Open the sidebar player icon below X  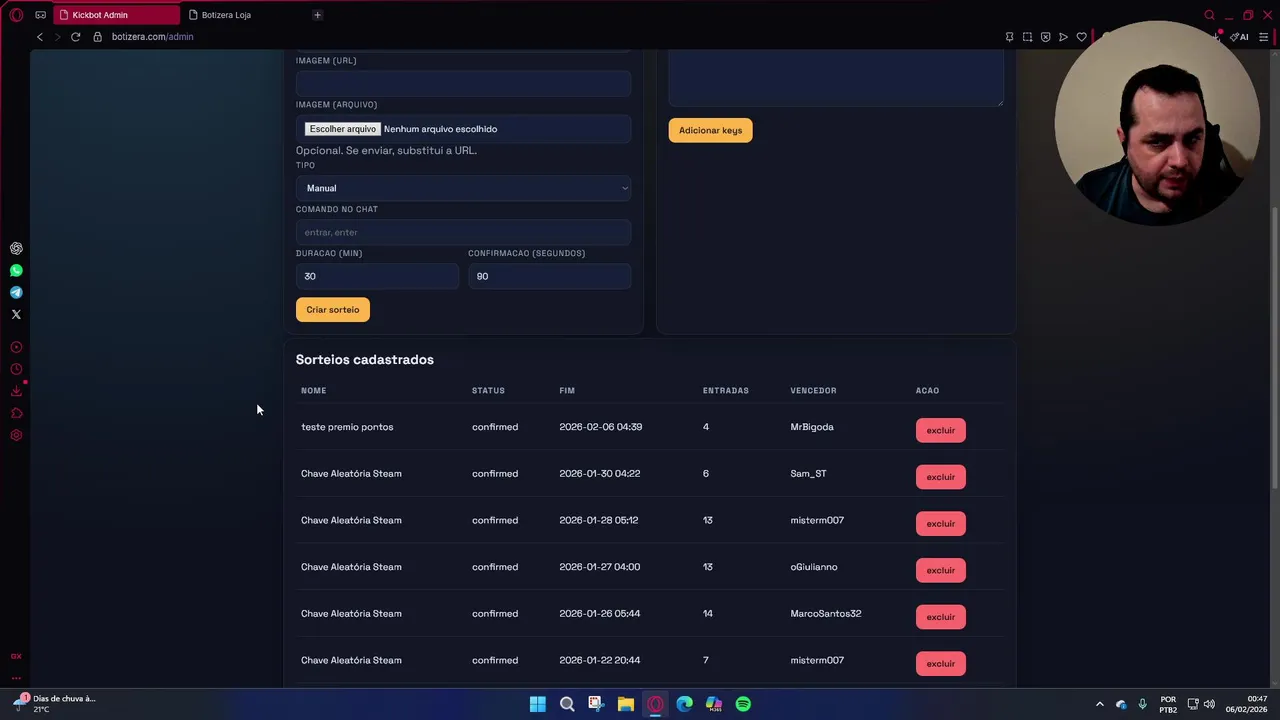16,347
